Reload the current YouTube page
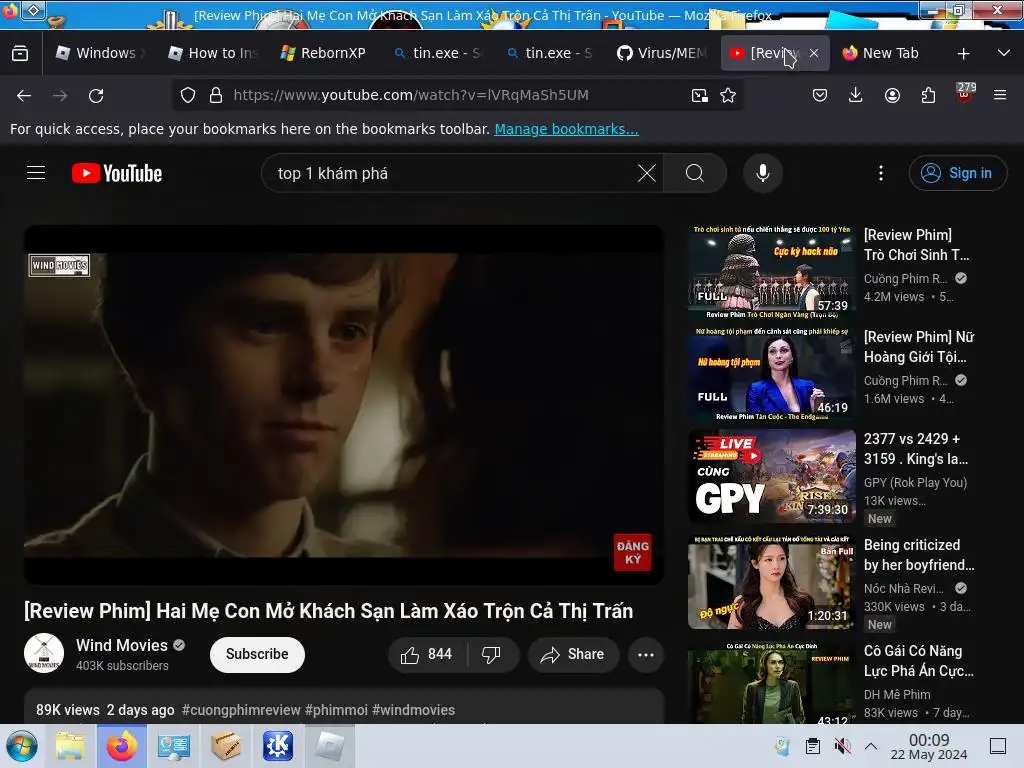 [x=96, y=95]
